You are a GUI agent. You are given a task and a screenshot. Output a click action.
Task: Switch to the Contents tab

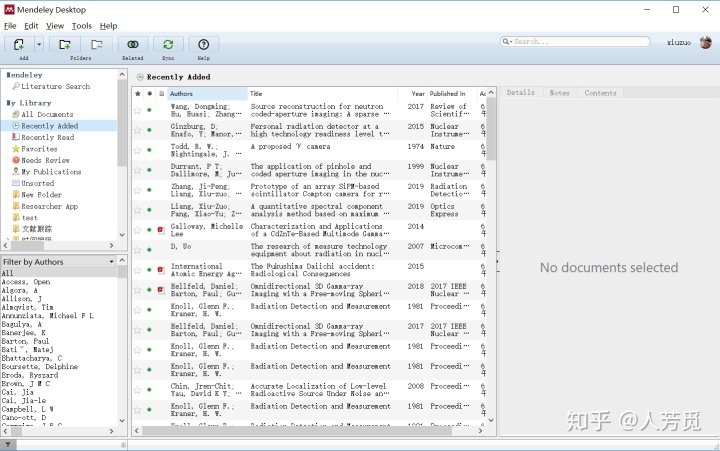[600, 93]
